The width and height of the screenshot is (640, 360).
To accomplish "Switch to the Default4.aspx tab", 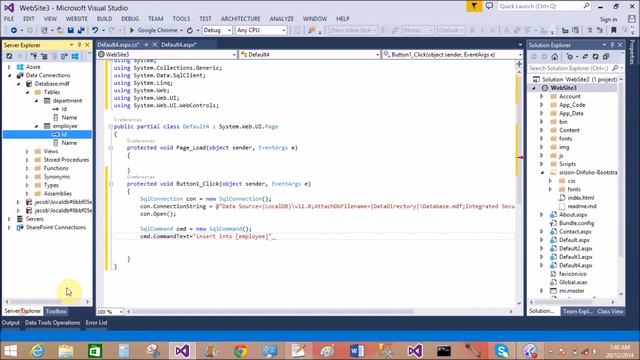I will (x=179, y=44).
